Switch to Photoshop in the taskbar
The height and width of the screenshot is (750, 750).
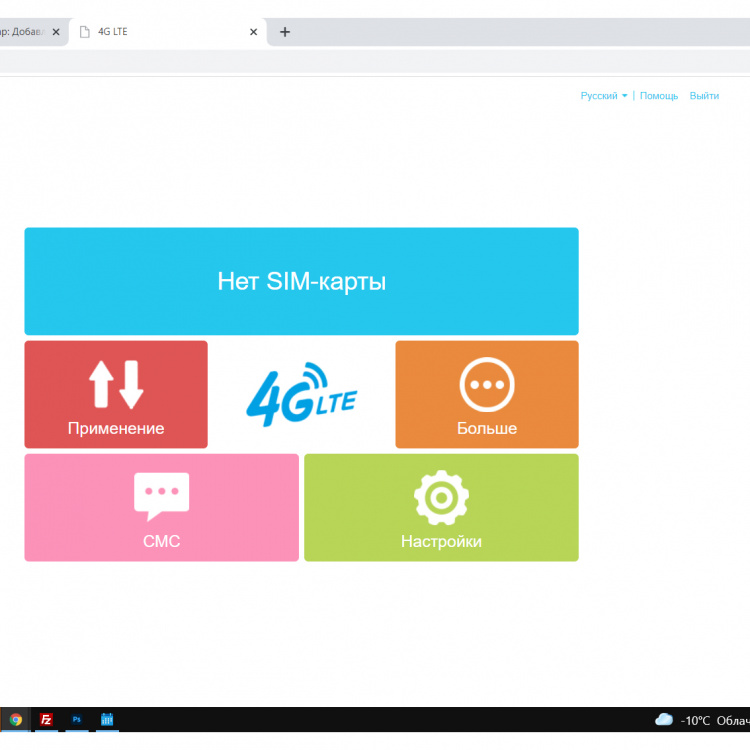pos(76,719)
